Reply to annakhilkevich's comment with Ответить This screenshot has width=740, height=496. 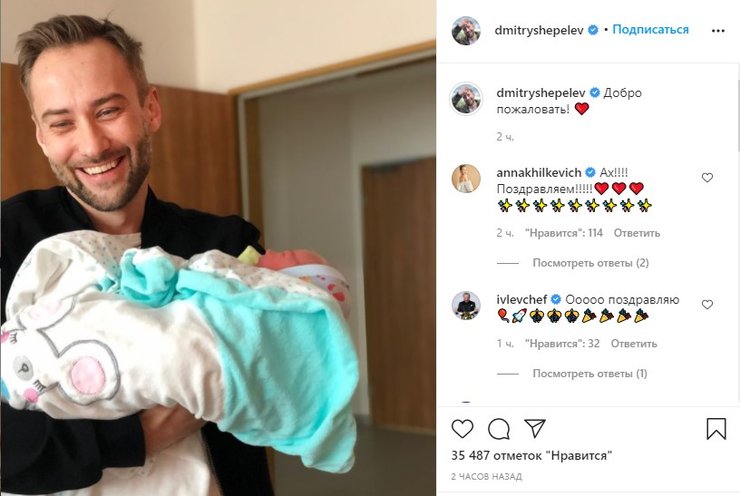click(x=637, y=233)
